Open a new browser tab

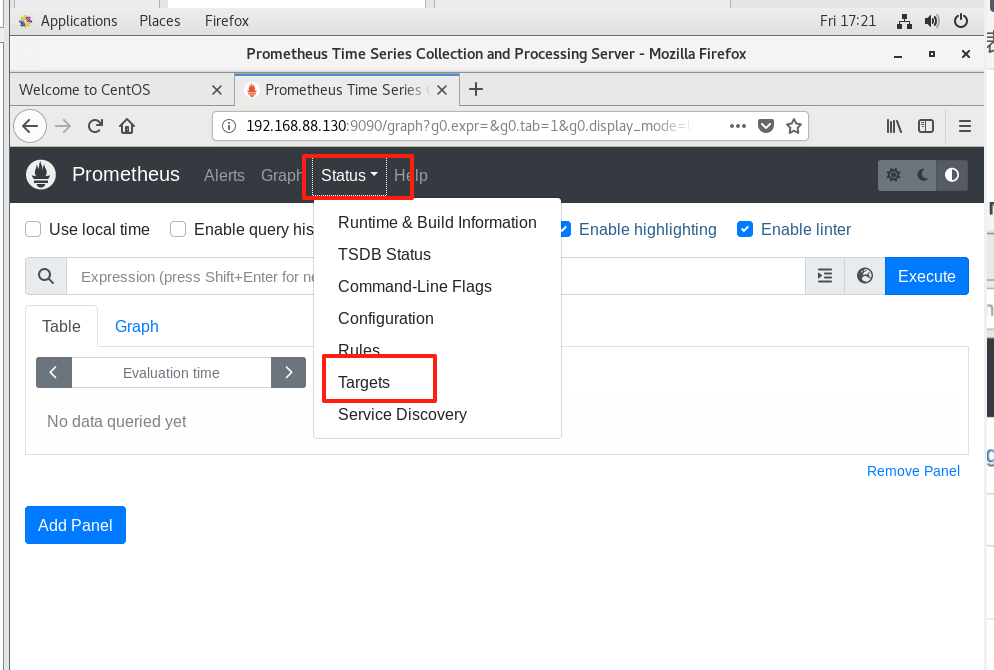point(475,89)
